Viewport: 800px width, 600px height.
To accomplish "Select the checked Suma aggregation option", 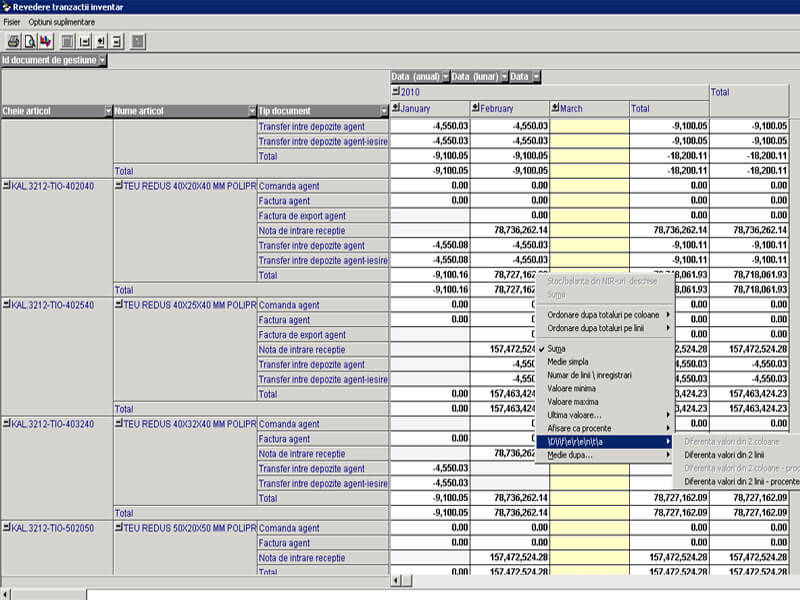I will [x=556, y=348].
